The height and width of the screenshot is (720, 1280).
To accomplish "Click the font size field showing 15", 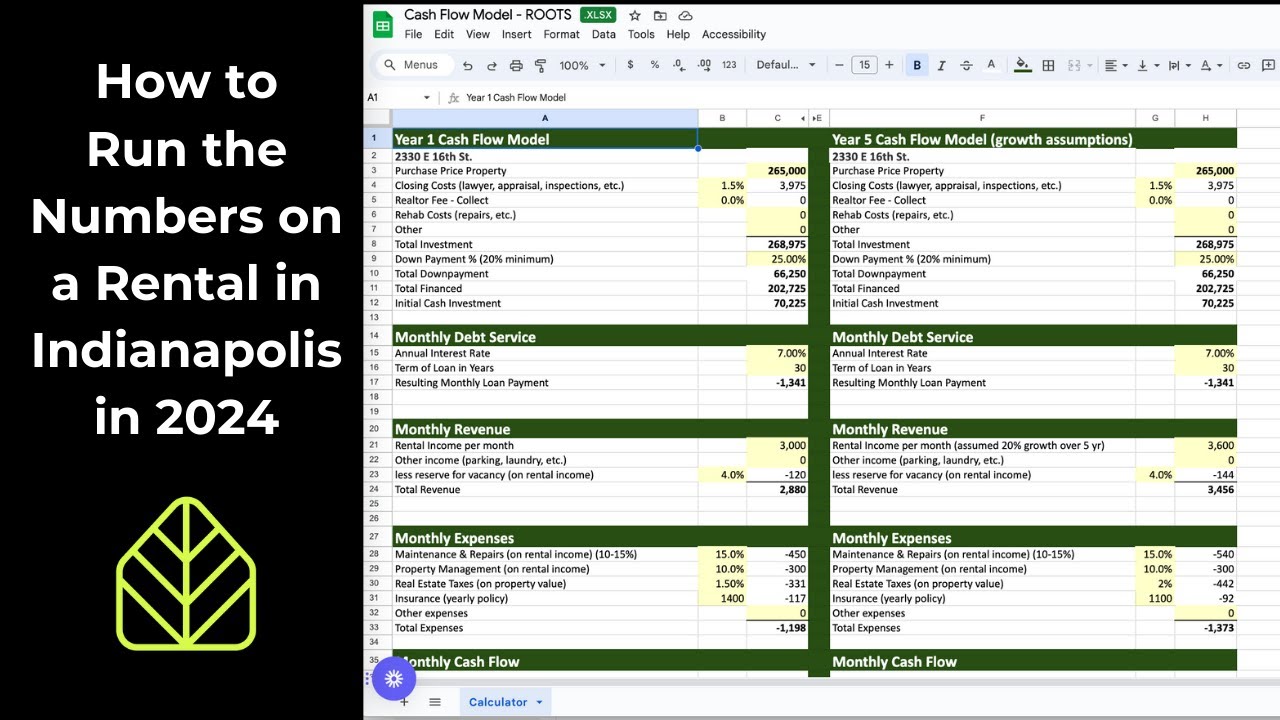I will tap(864, 65).
